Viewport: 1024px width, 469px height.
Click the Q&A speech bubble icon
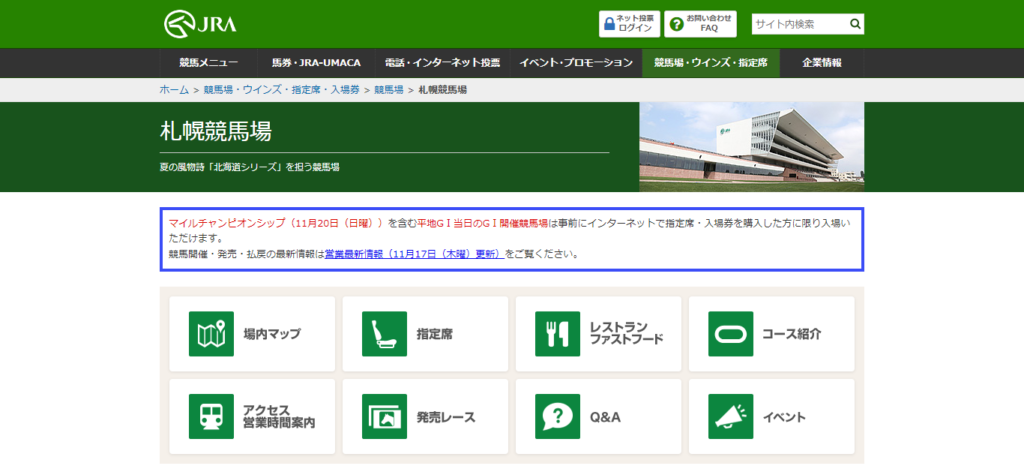557,416
